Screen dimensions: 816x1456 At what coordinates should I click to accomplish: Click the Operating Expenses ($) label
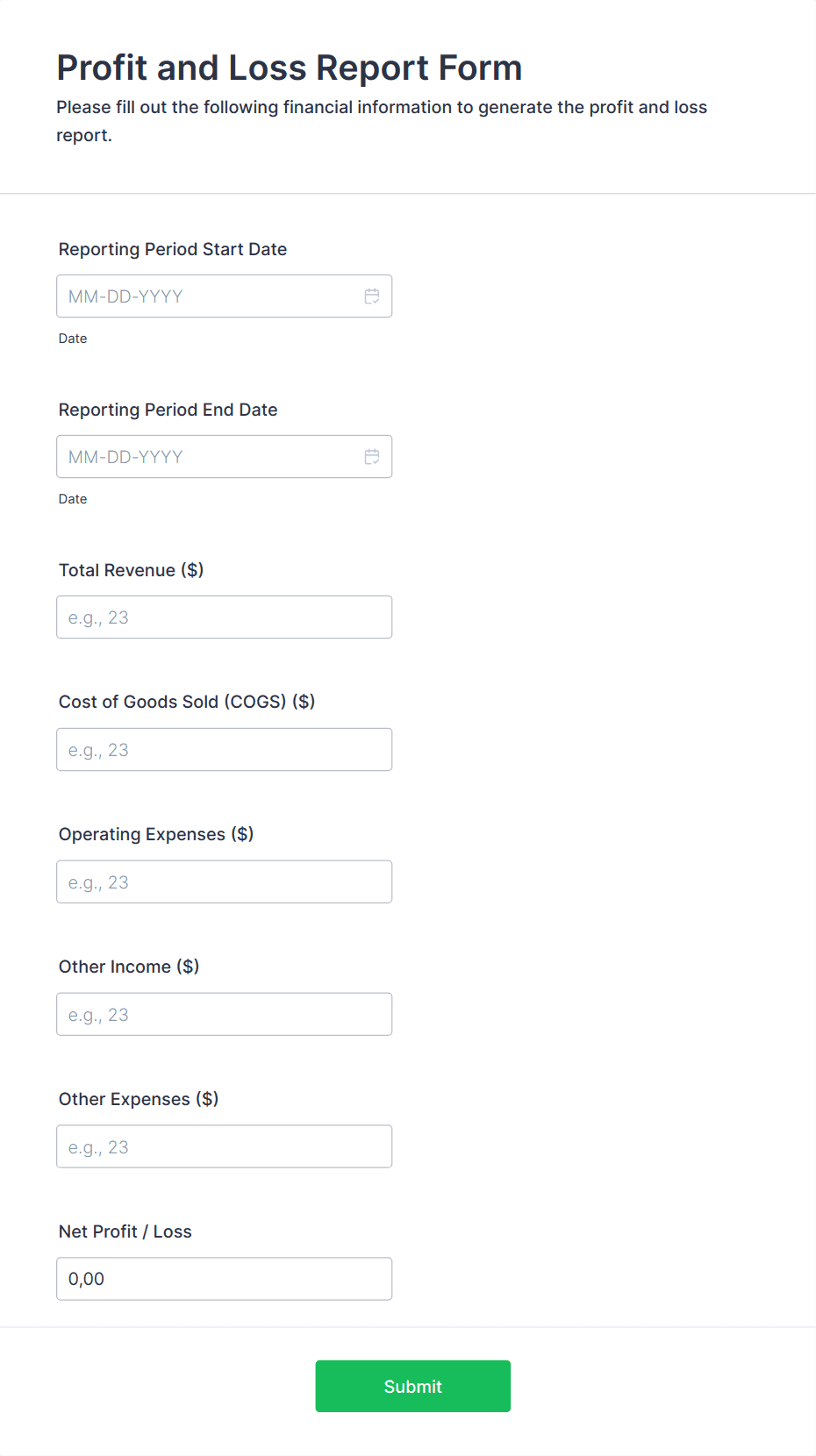[155, 833]
